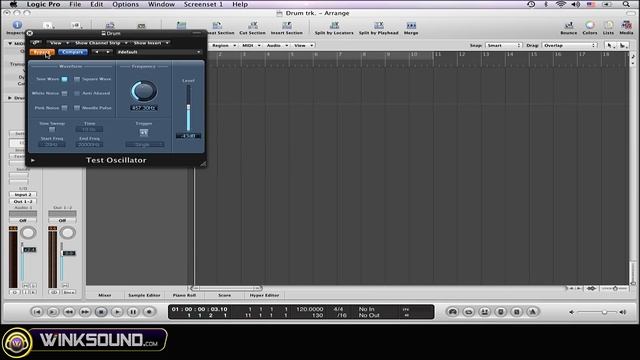This screenshot has width=640, height=360.
Task: Enable the Needle Pulse waveform
Action: (77, 108)
